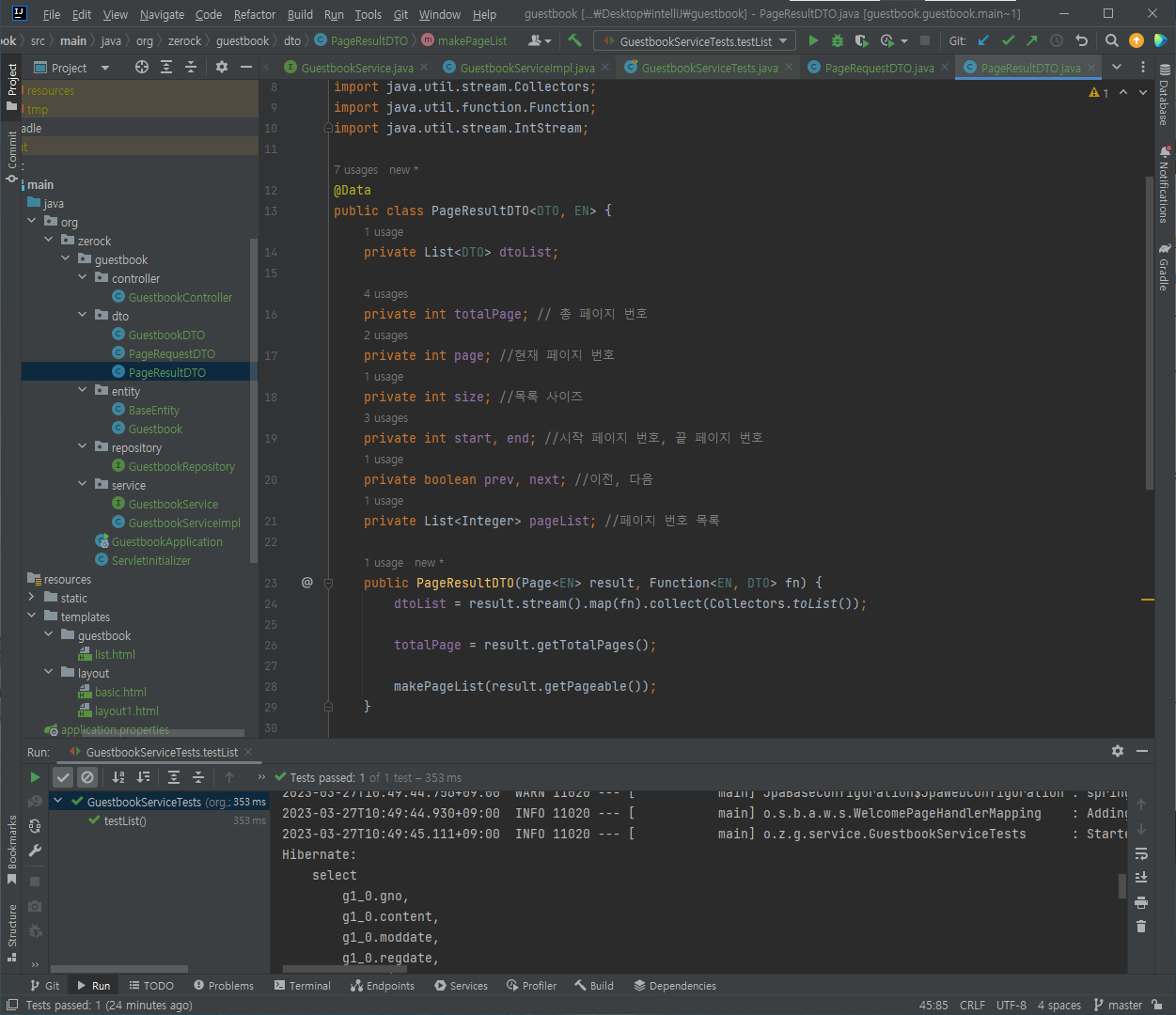The height and width of the screenshot is (1015, 1176).
Task: Show hidden editor tabs list chevron
Action: pyautogui.click(x=1117, y=67)
